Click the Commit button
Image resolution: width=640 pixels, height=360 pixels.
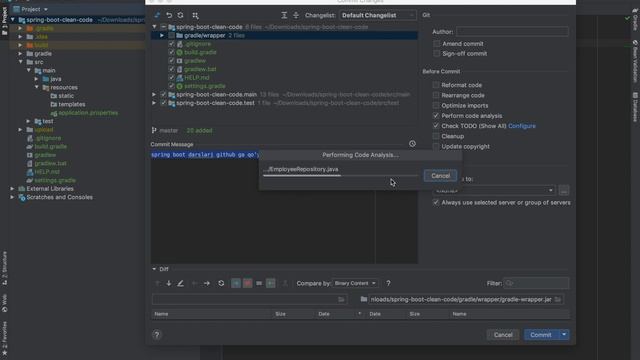point(541,335)
